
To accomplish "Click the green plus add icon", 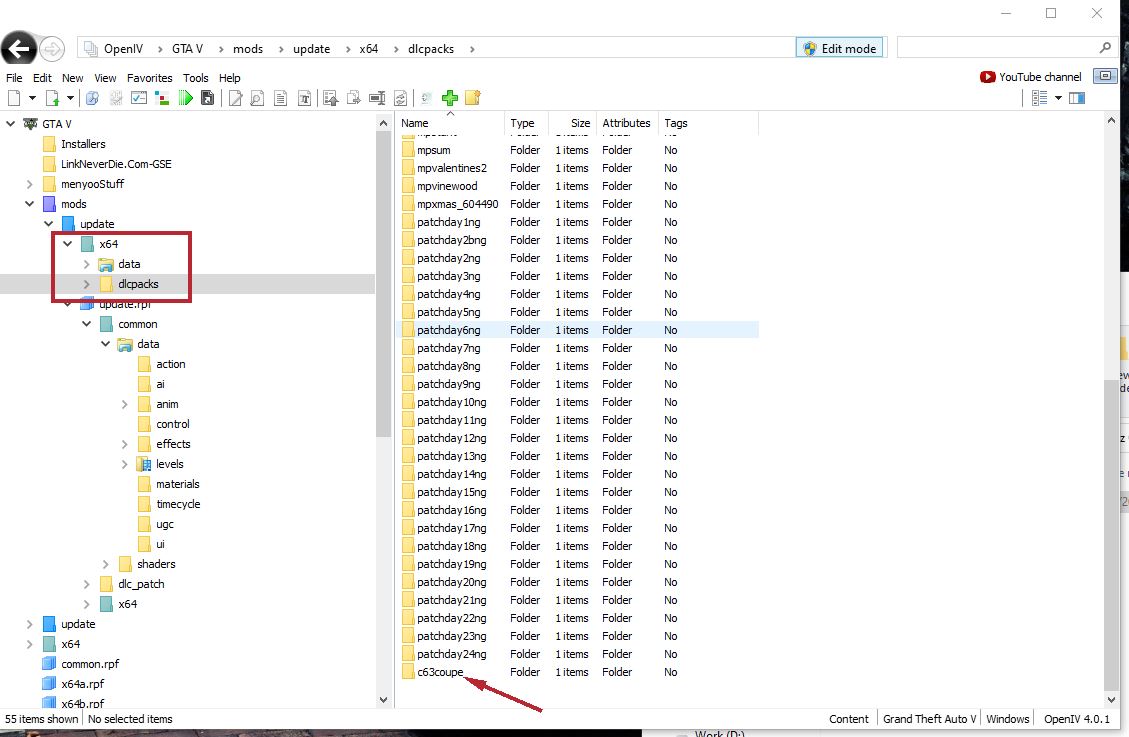I will click(x=450, y=98).
